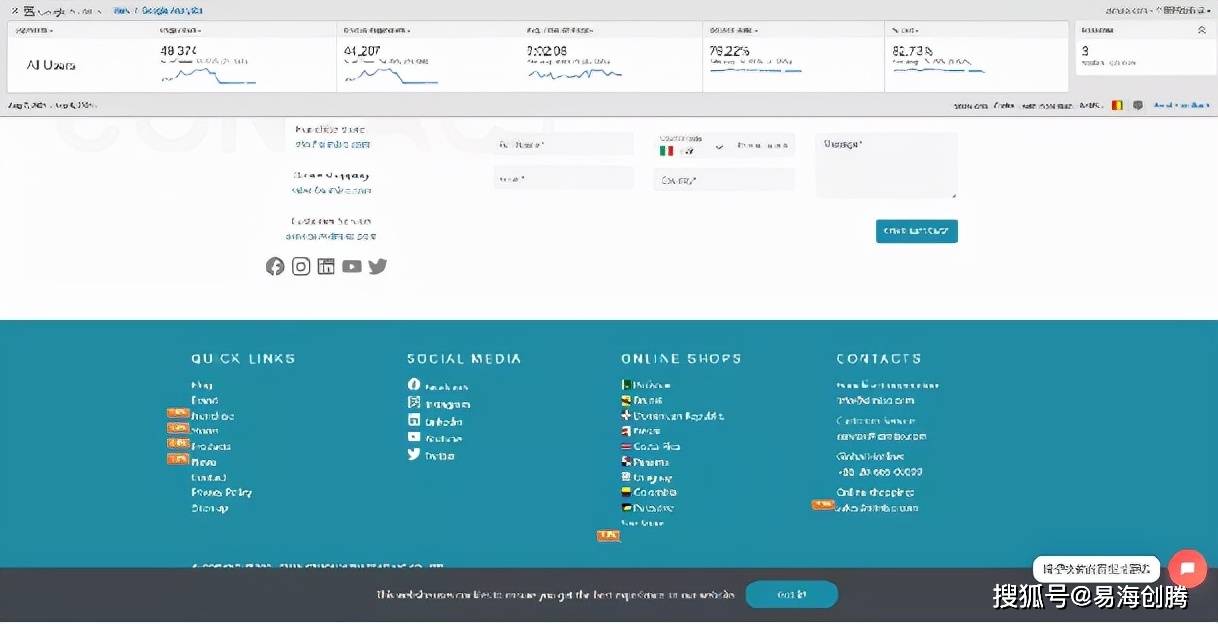Open the Brand quick link

[x=204, y=400]
